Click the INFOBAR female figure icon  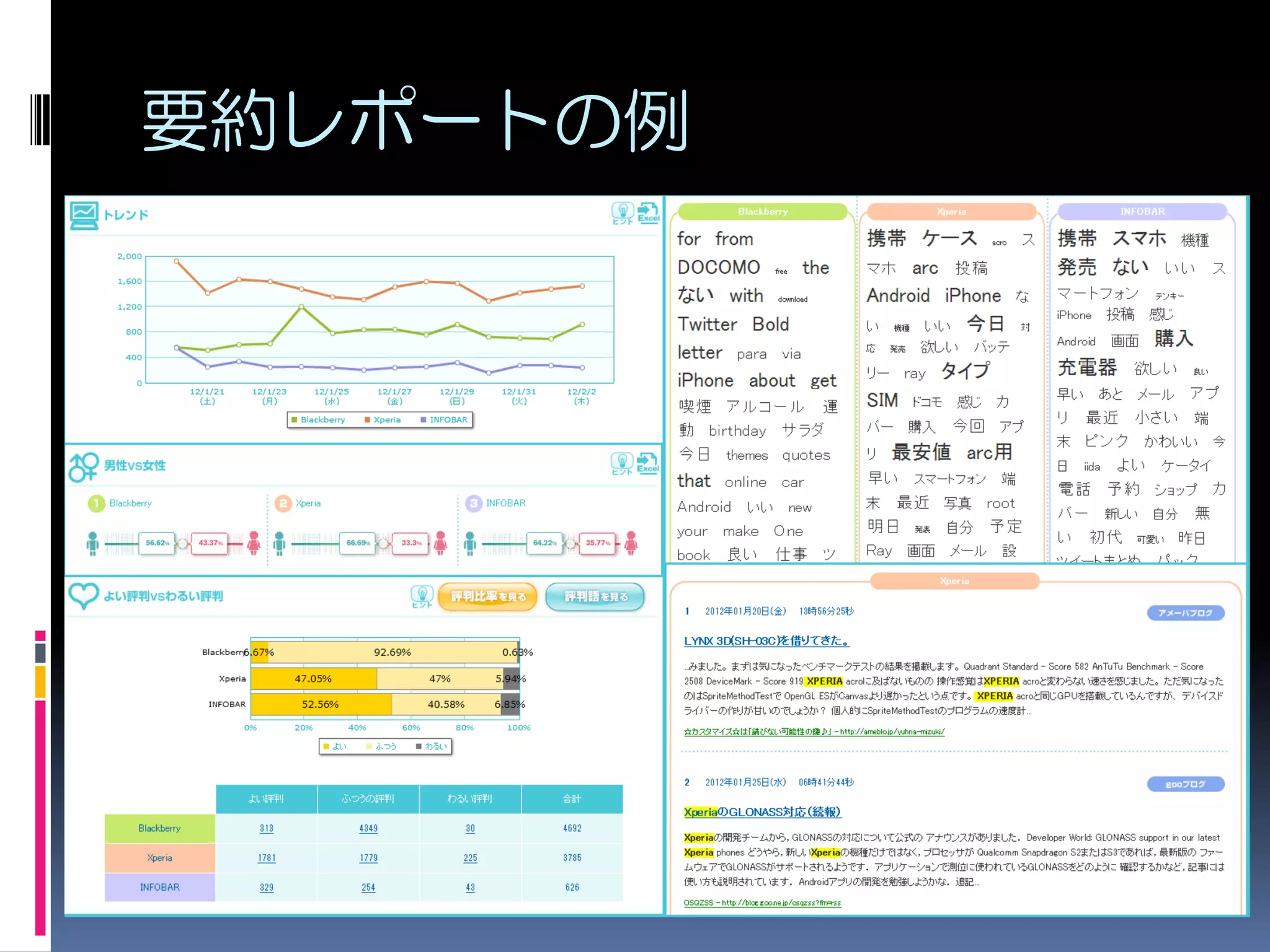tap(631, 543)
